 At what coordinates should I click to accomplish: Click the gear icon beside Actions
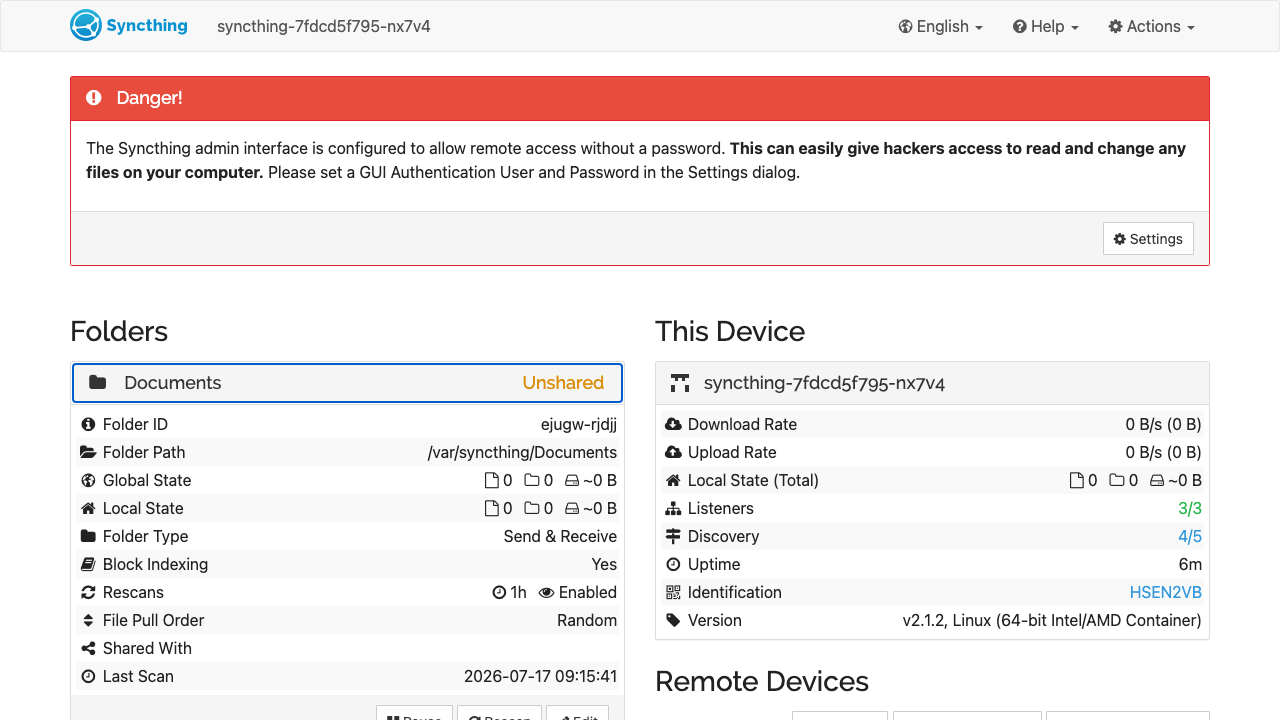pos(1115,27)
